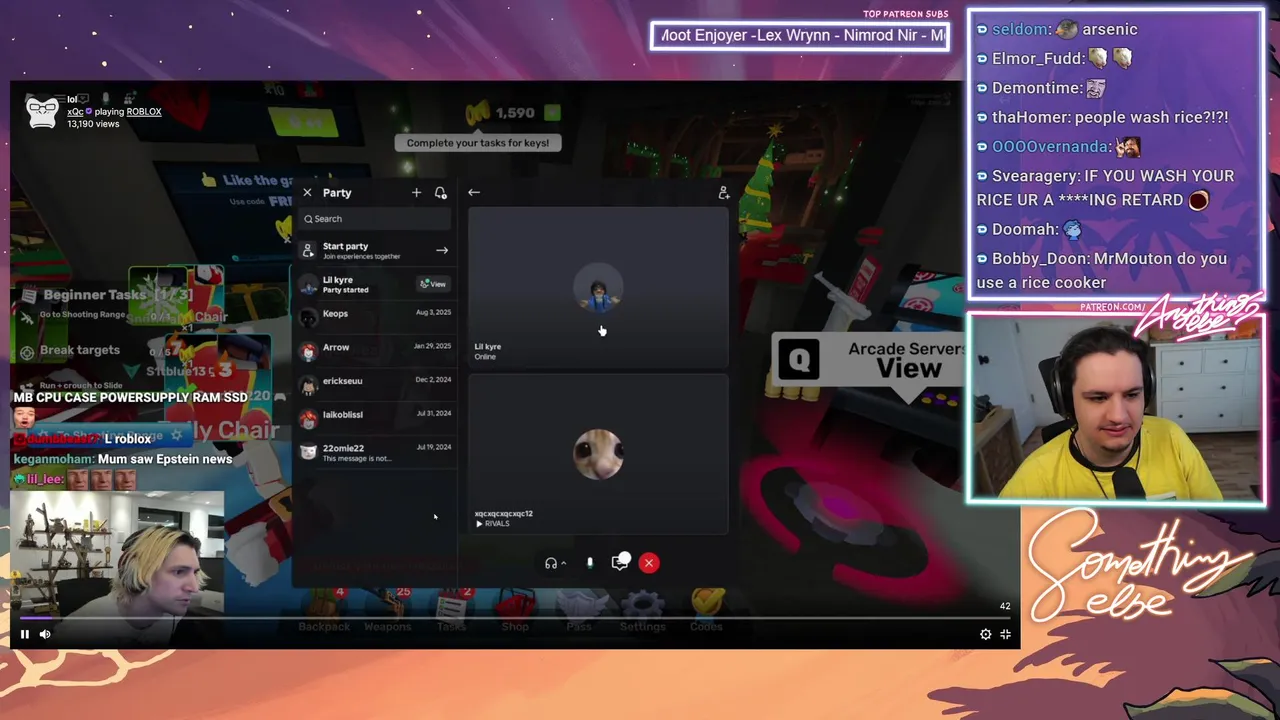Open the Weapons menu in game bar
1280x720 pixels.
387,612
